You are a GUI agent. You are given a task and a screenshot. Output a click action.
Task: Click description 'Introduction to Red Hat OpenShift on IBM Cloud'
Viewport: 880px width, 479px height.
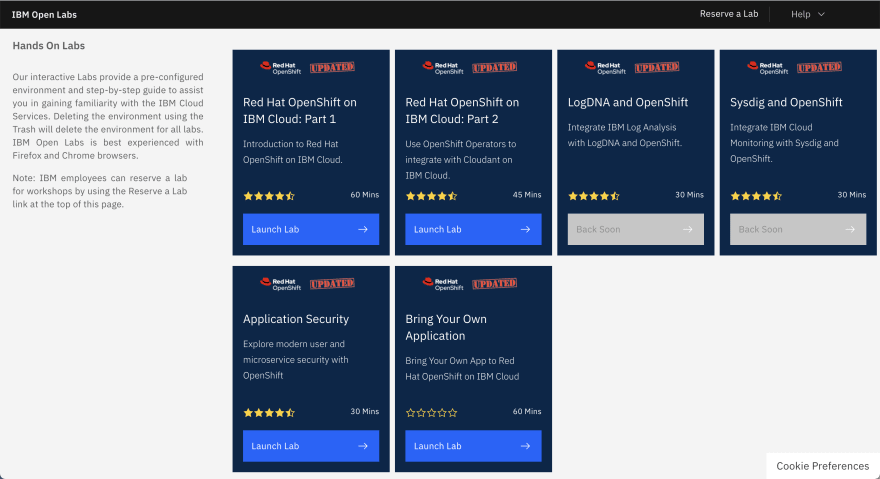(292, 152)
